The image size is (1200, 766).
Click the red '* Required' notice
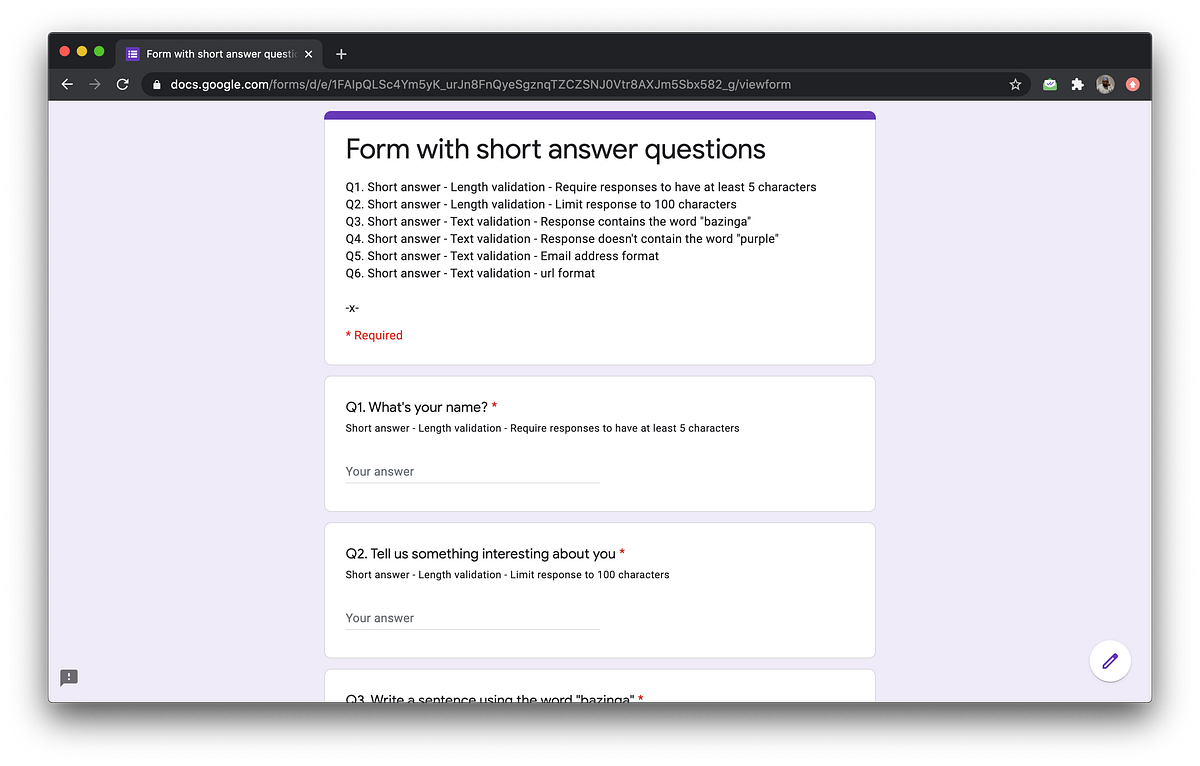[x=374, y=335]
